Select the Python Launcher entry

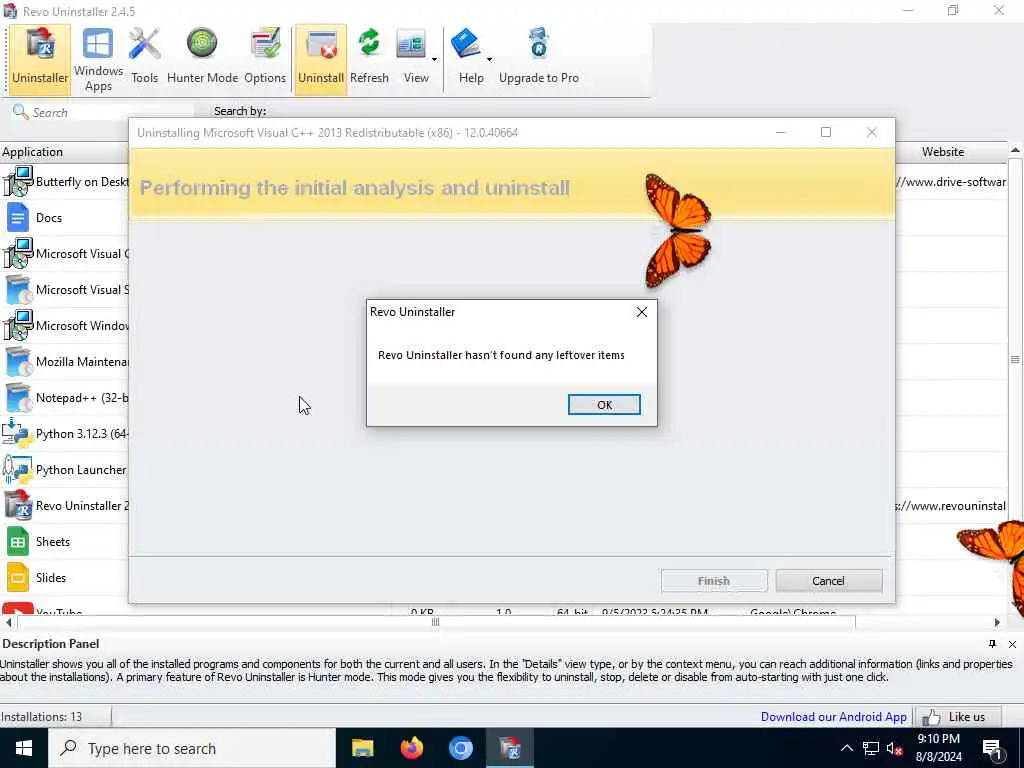pos(65,470)
